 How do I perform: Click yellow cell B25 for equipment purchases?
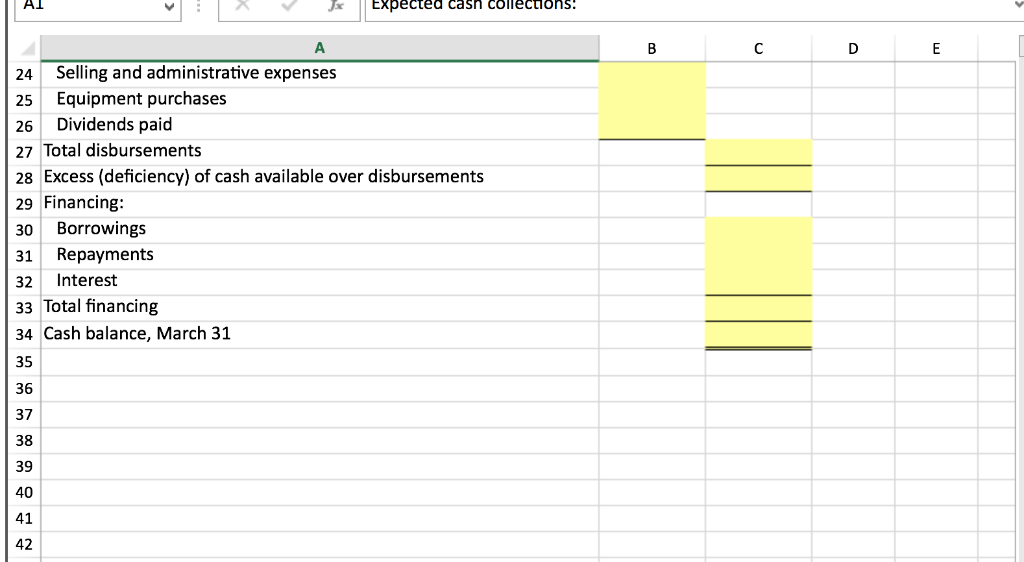(652, 101)
